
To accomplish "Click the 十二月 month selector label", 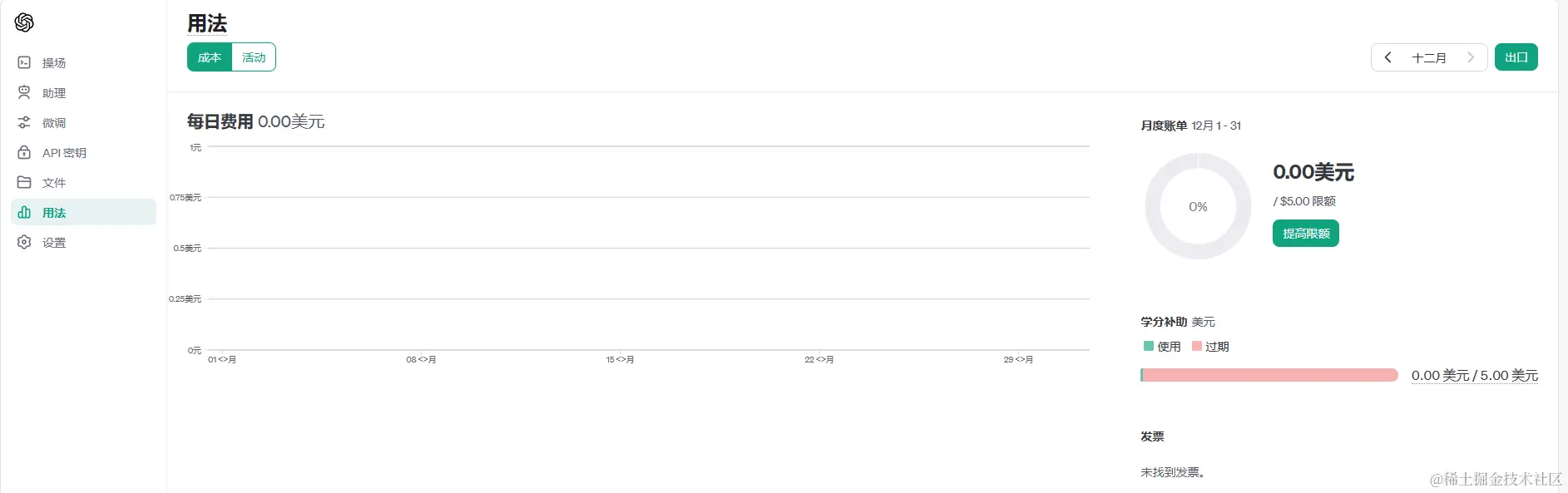I will point(1429,57).
